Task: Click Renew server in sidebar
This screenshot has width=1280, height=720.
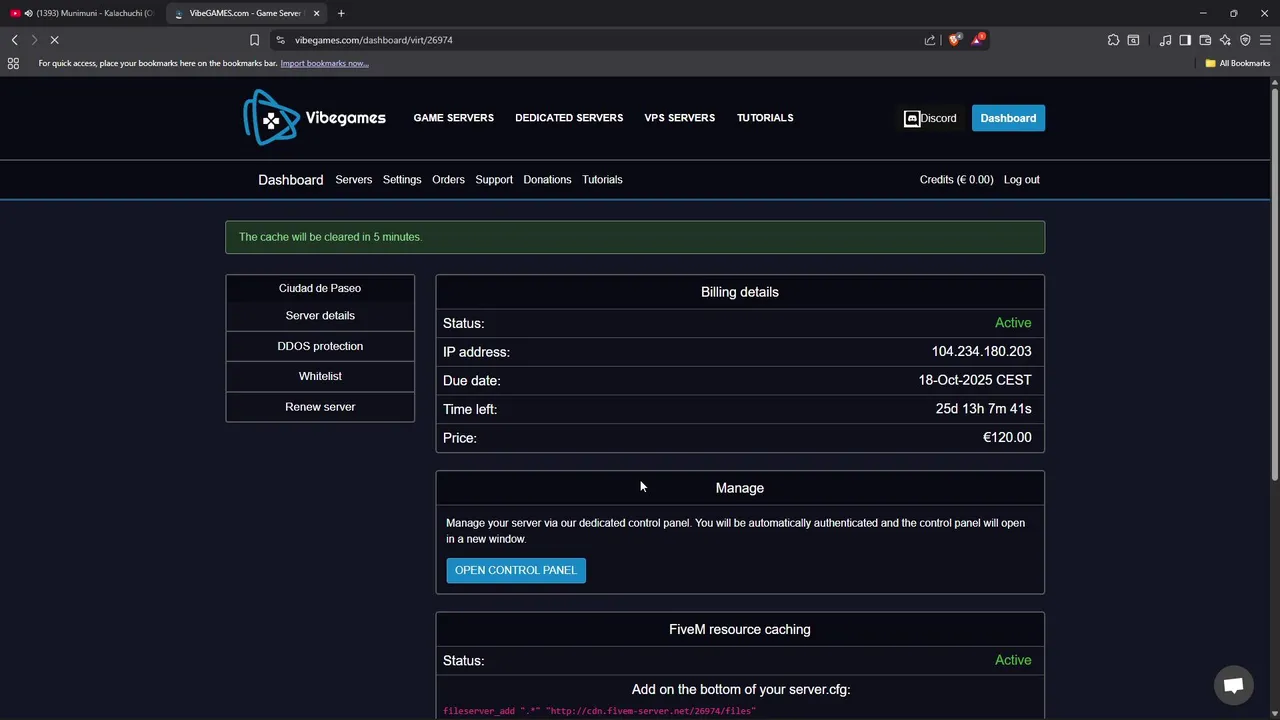Action: (x=320, y=407)
